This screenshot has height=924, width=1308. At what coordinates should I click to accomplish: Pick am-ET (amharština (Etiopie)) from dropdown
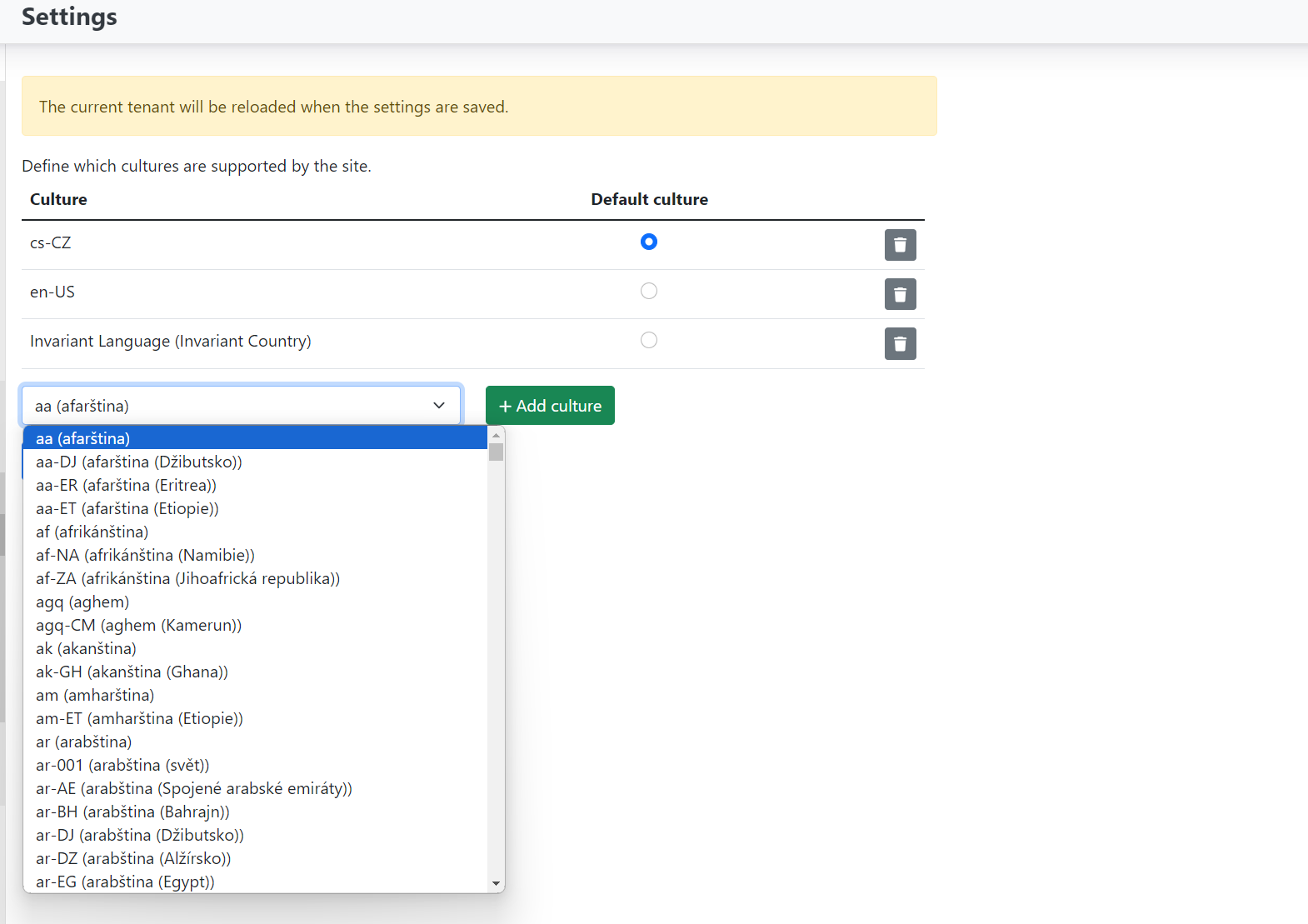pyautogui.click(x=139, y=718)
